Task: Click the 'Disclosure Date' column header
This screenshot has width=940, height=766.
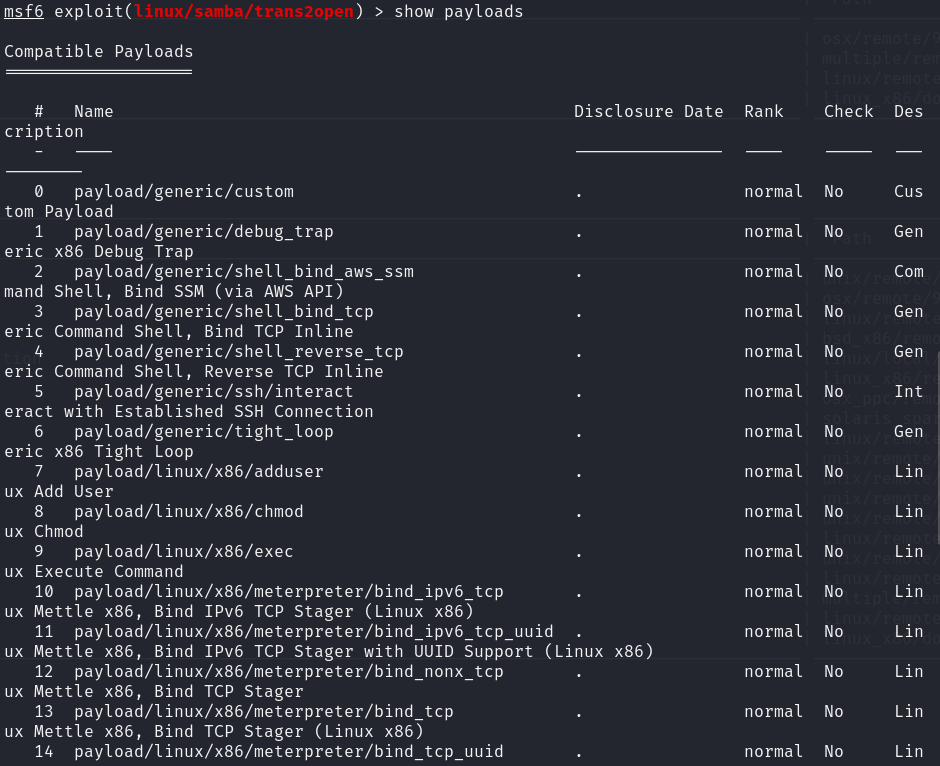Action: (x=649, y=111)
